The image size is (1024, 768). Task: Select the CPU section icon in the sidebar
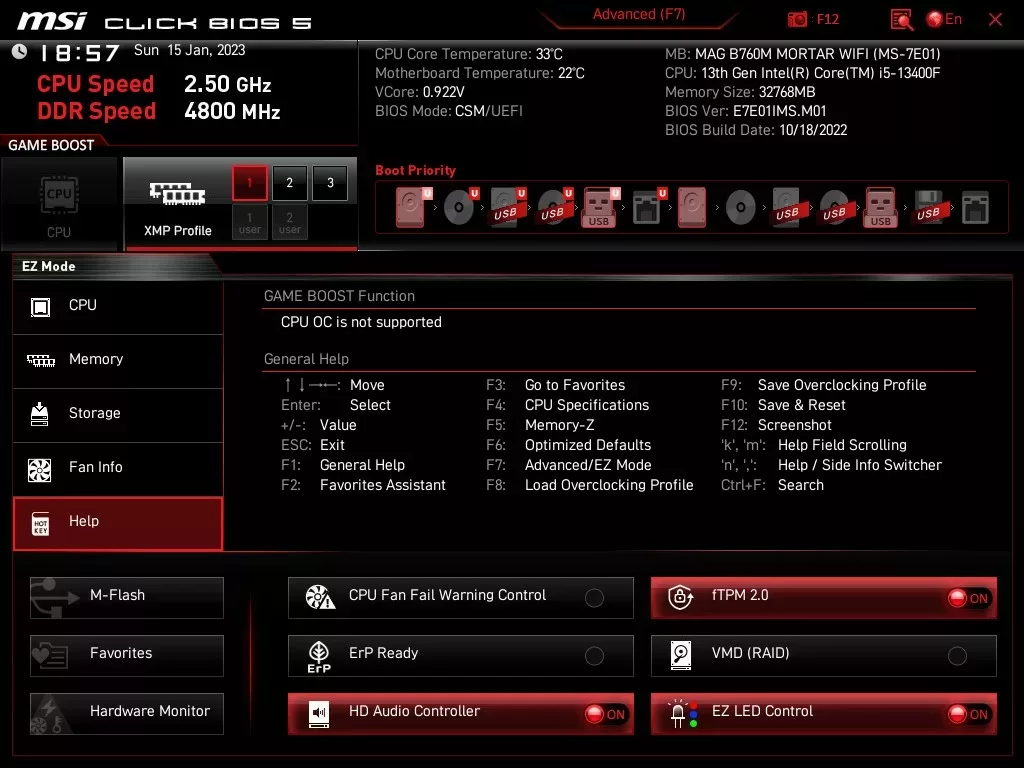coord(41,306)
